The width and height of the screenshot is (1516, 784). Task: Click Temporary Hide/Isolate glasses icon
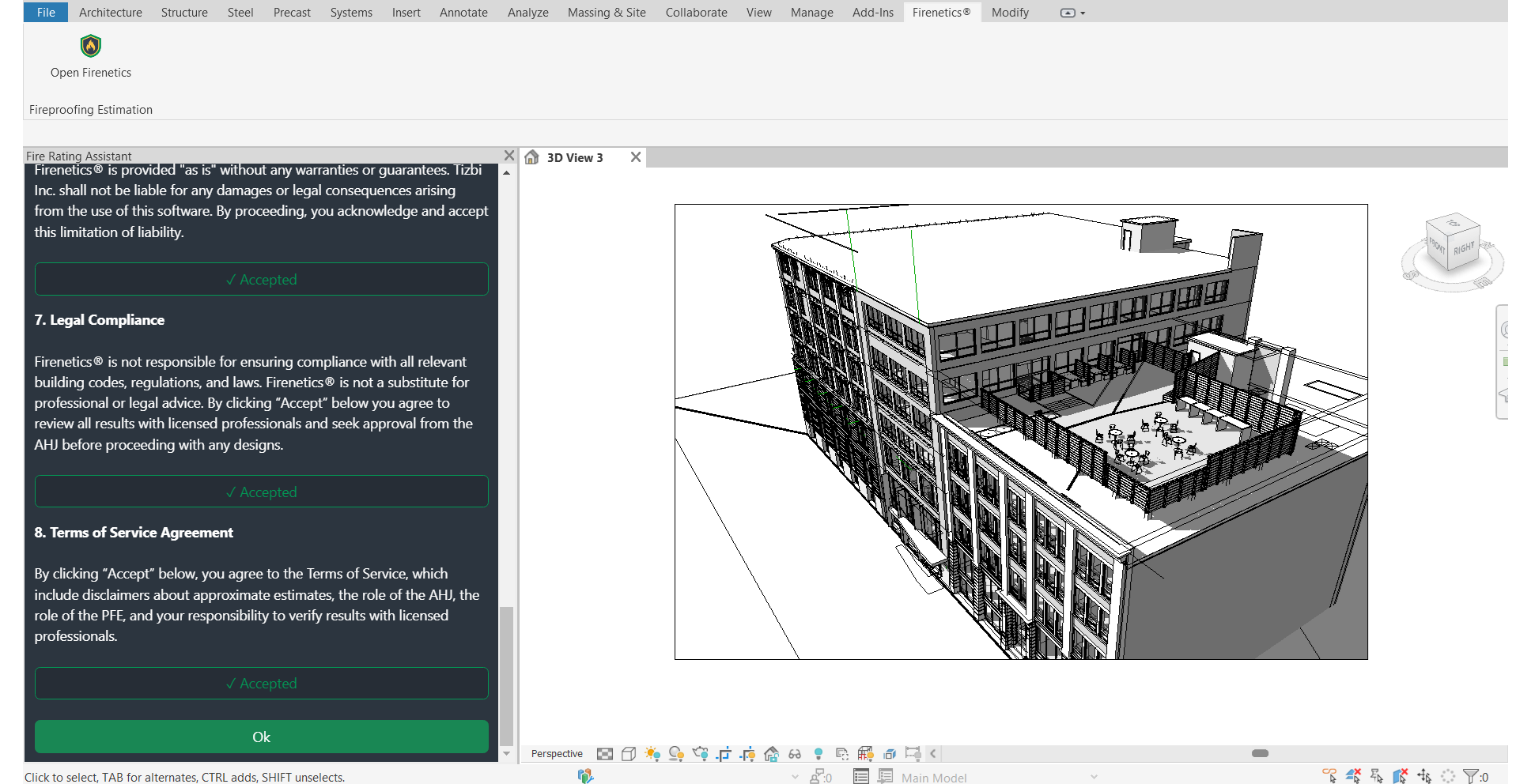click(795, 754)
